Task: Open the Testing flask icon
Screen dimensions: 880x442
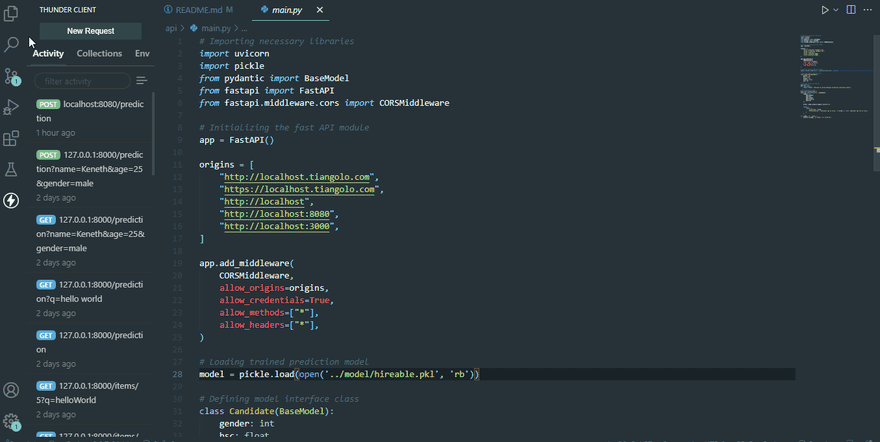Action: [x=11, y=169]
